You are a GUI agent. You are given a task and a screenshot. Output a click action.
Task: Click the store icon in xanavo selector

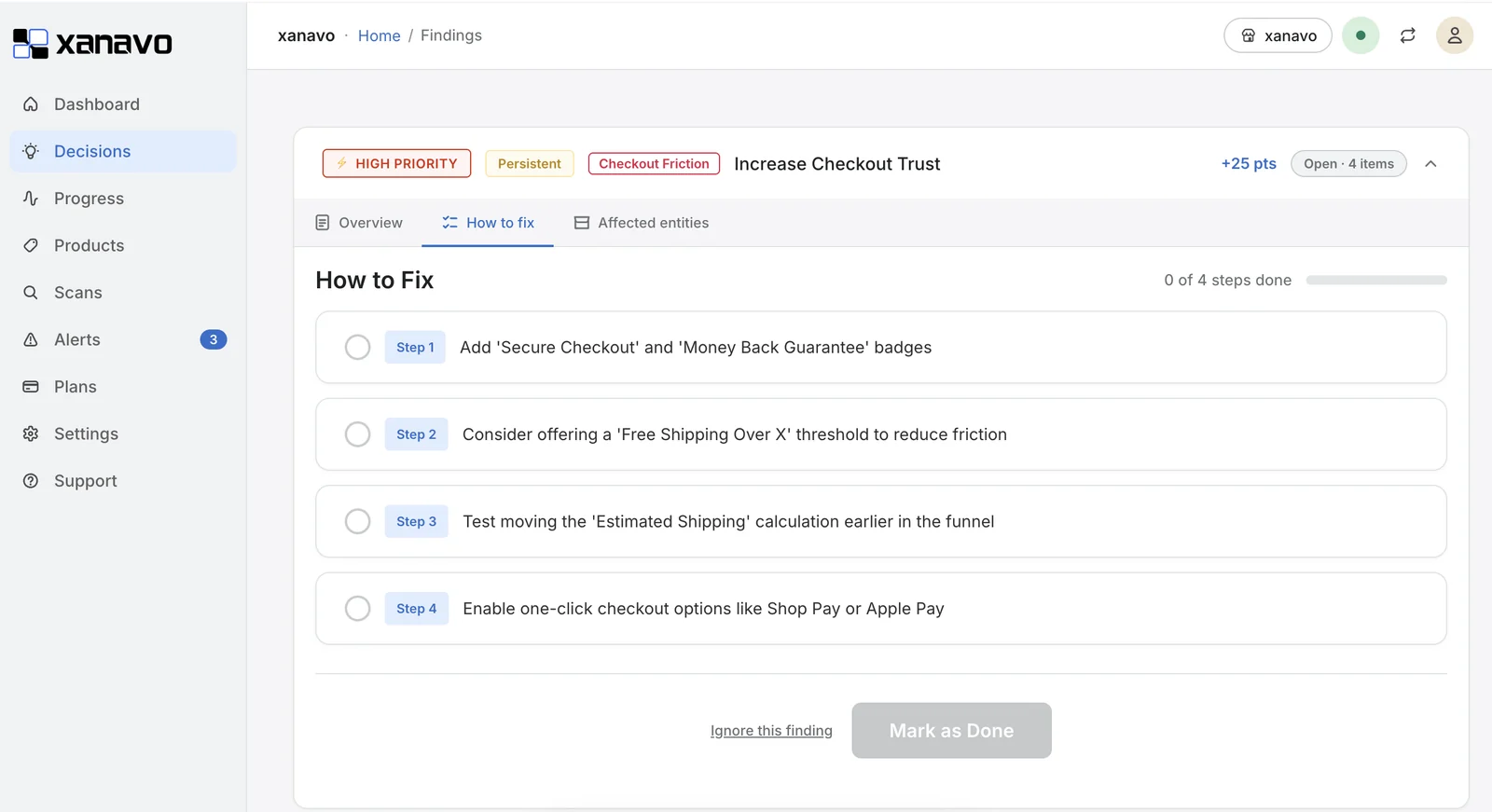(x=1249, y=35)
